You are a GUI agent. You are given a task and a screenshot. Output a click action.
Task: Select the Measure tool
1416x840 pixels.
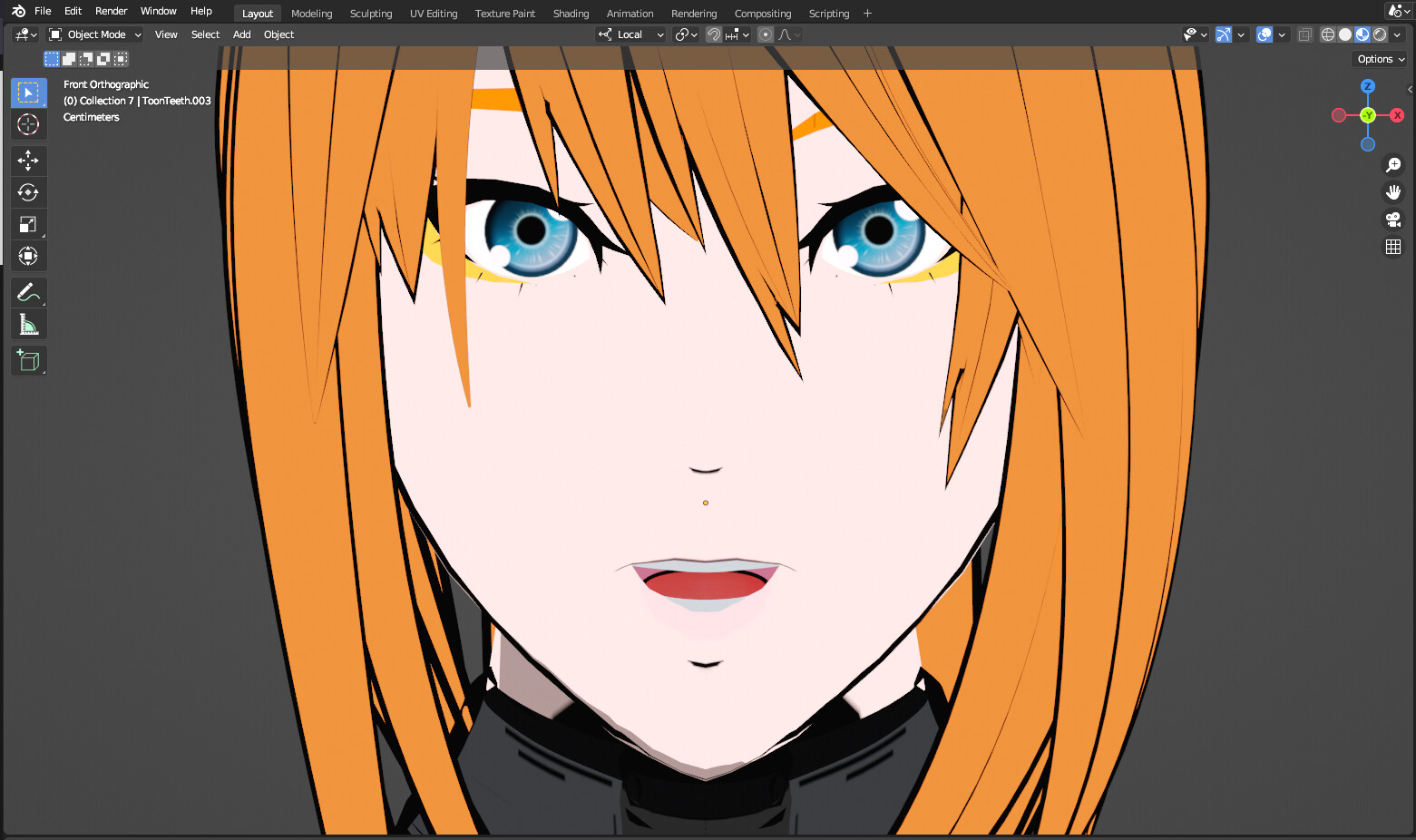(x=28, y=324)
